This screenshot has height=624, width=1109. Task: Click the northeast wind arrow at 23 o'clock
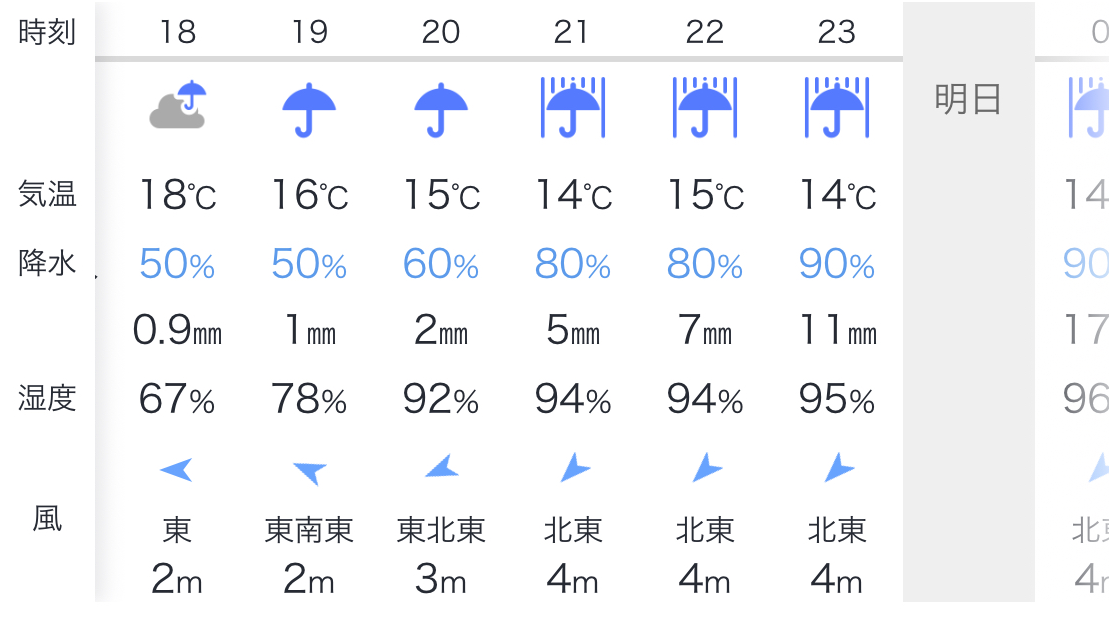837,467
